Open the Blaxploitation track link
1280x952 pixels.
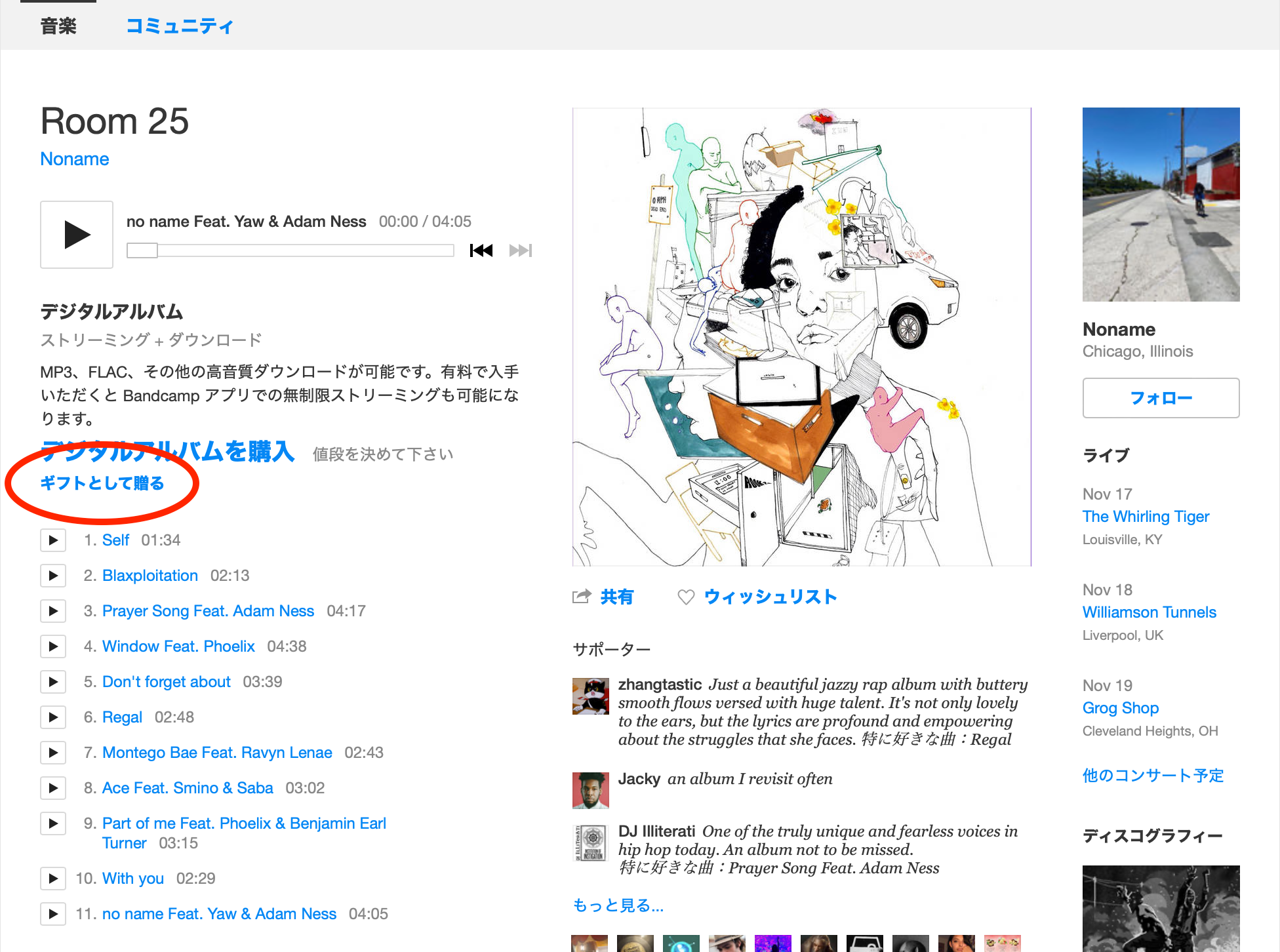150,576
